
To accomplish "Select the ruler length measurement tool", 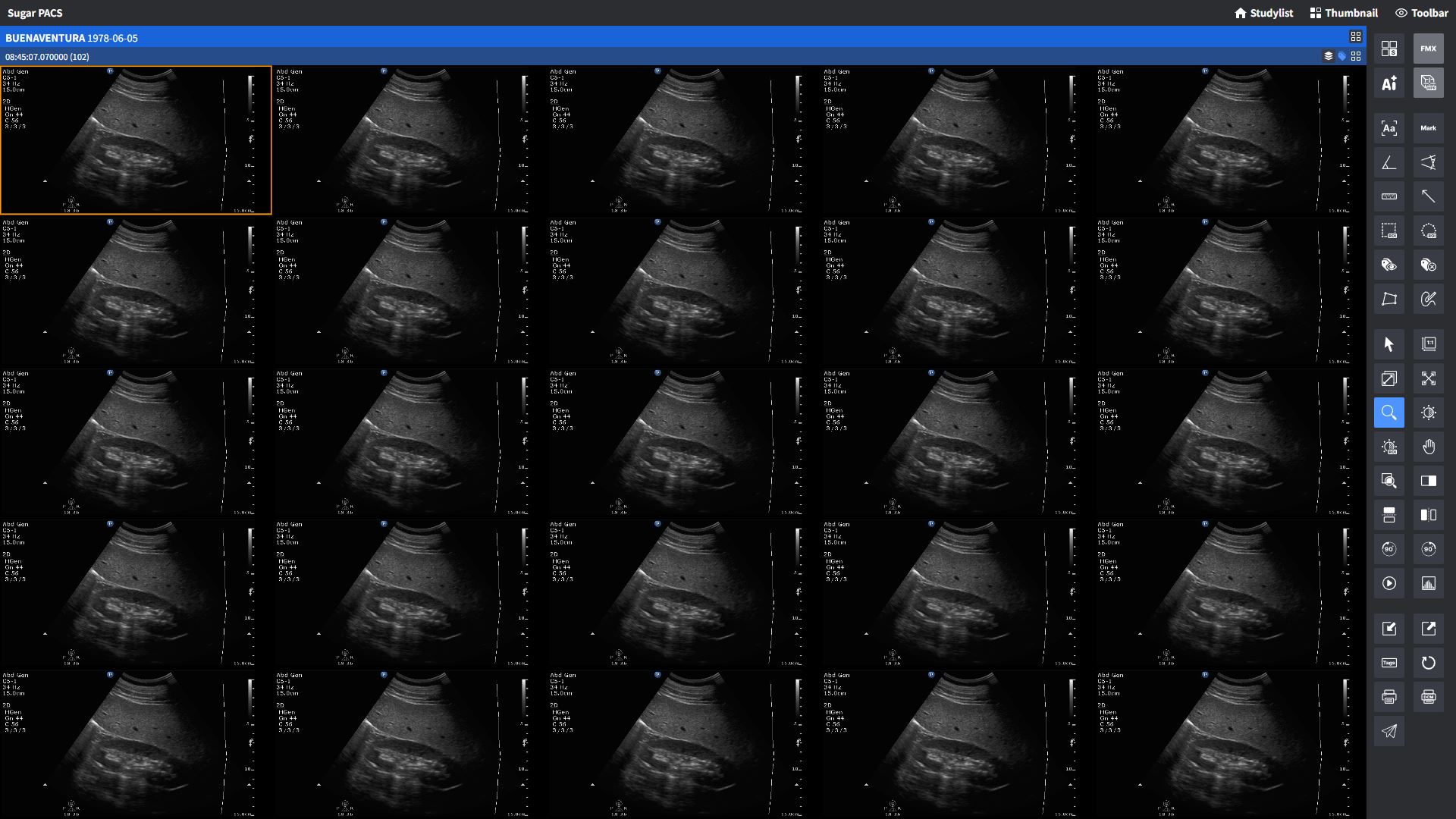I will tap(1389, 196).
